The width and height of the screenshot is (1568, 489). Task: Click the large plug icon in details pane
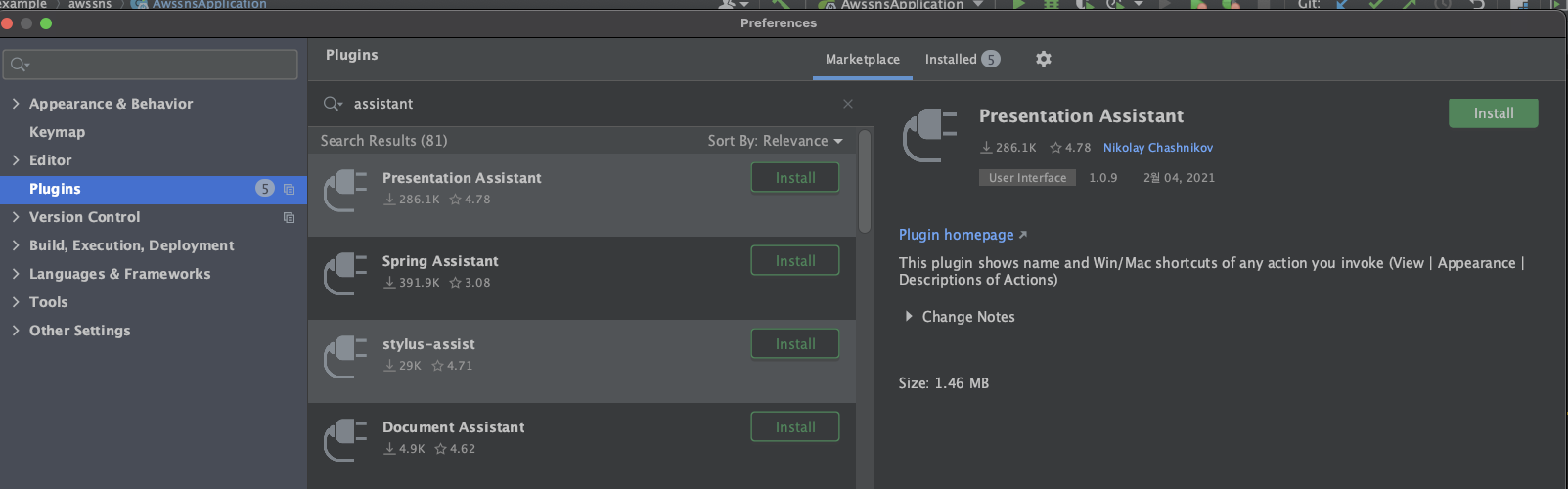coord(929,135)
